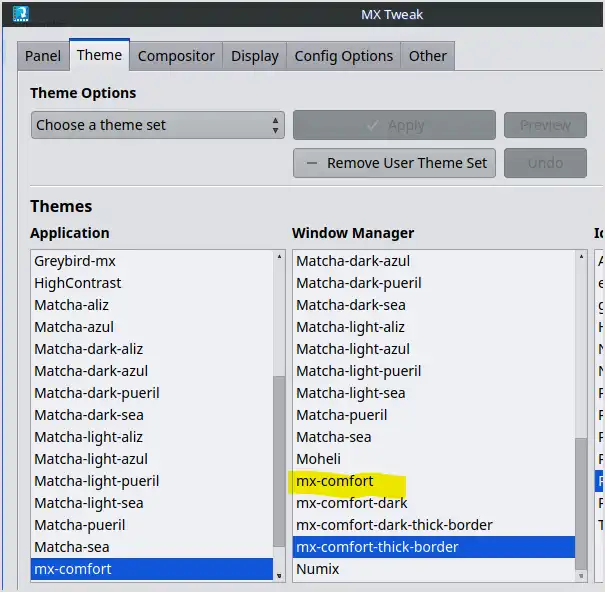The image size is (605, 592).
Task: Switch to the Compositor tab
Action: coord(176,56)
